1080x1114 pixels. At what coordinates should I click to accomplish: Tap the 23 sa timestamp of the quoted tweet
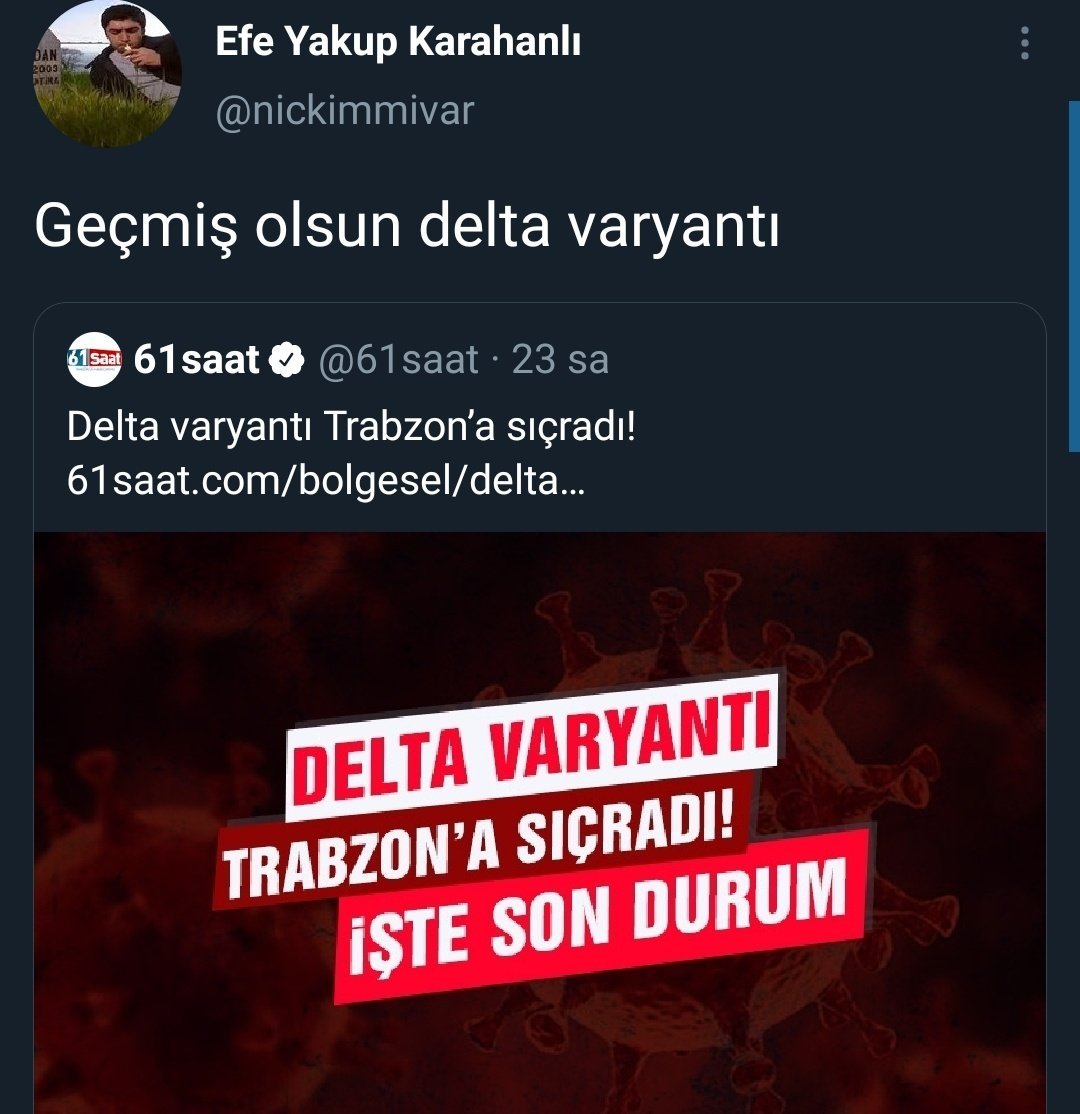click(560, 359)
